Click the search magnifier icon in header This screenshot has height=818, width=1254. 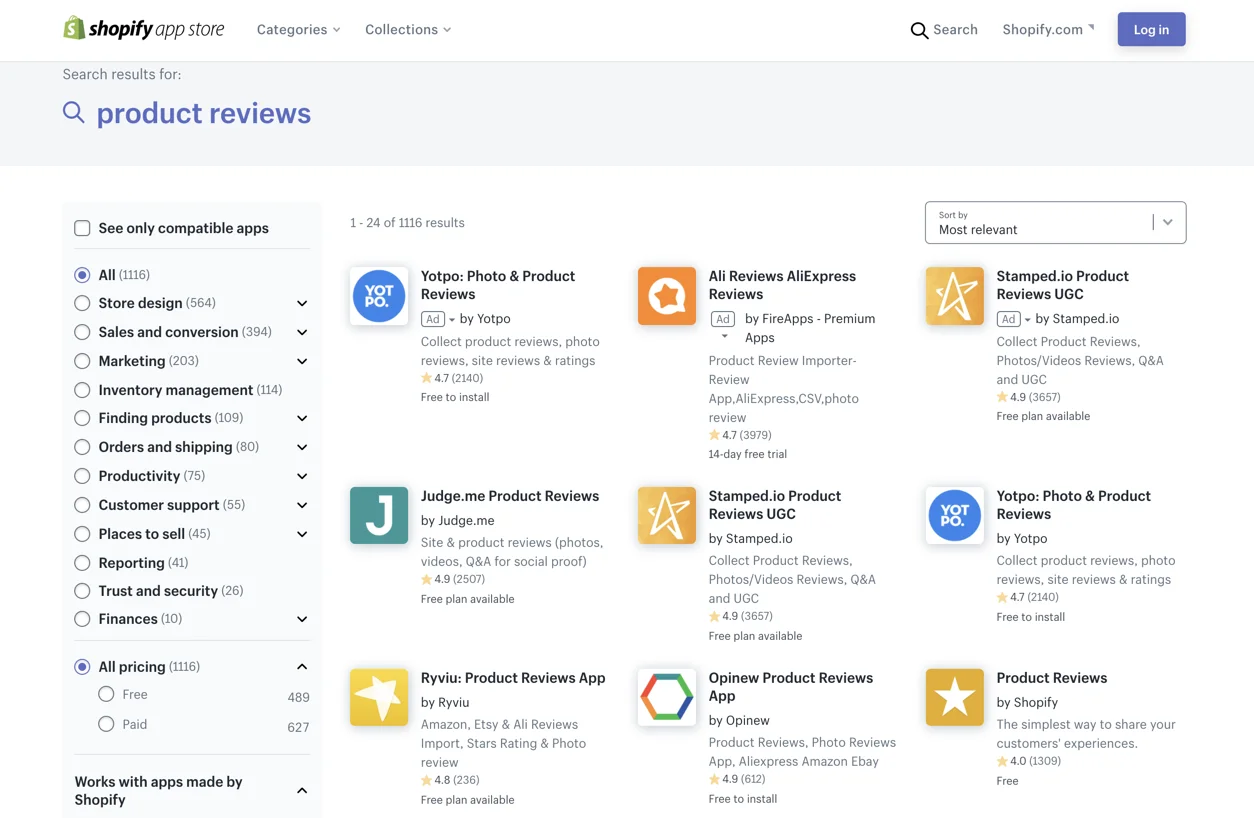coord(919,30)
